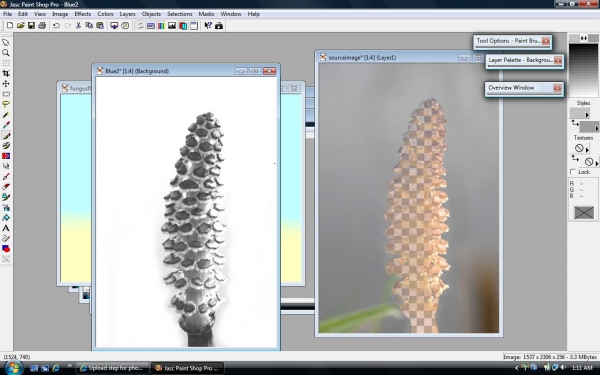Click the Open file toolbar icon
Image resolution: width=600 pixels, height=375 pixels.
[21, 26]
